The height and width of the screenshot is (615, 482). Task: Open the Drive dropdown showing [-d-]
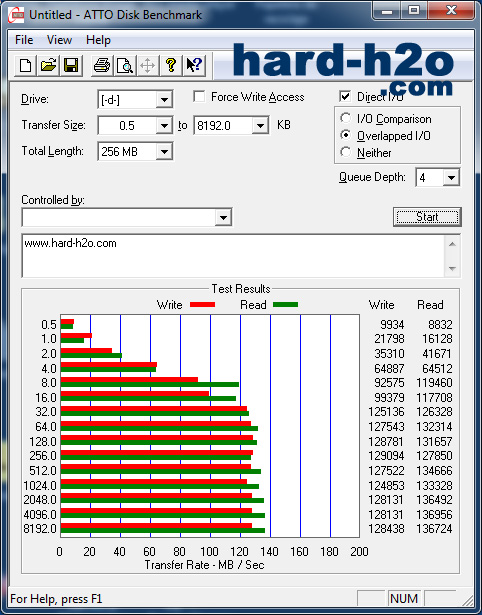(x=164, y=100)
